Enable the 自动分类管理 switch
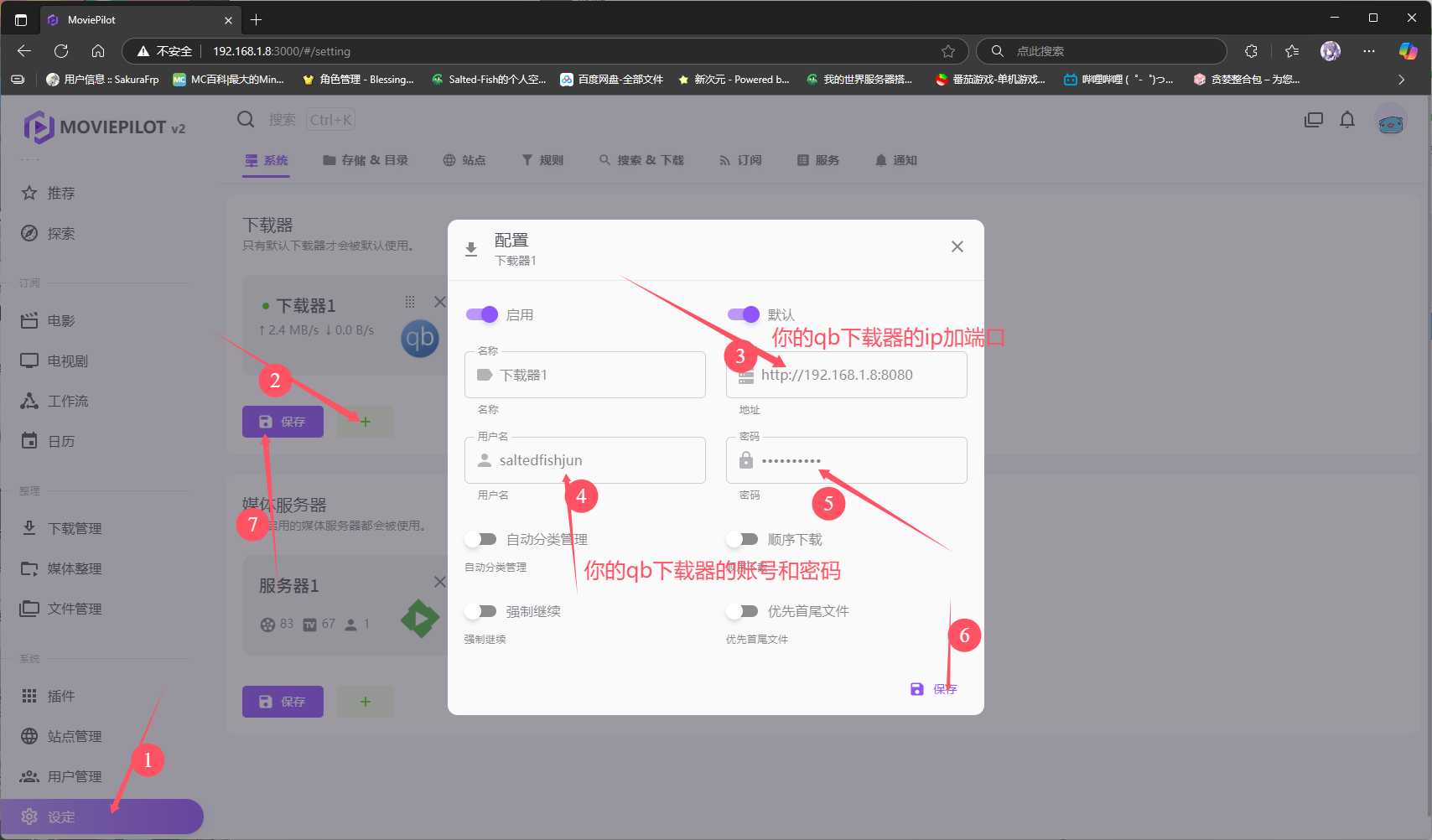1432x840 pixels. (482, 539)
